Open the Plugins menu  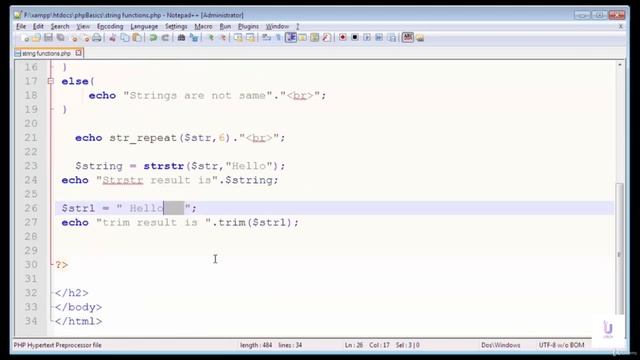tap(248, 27)
